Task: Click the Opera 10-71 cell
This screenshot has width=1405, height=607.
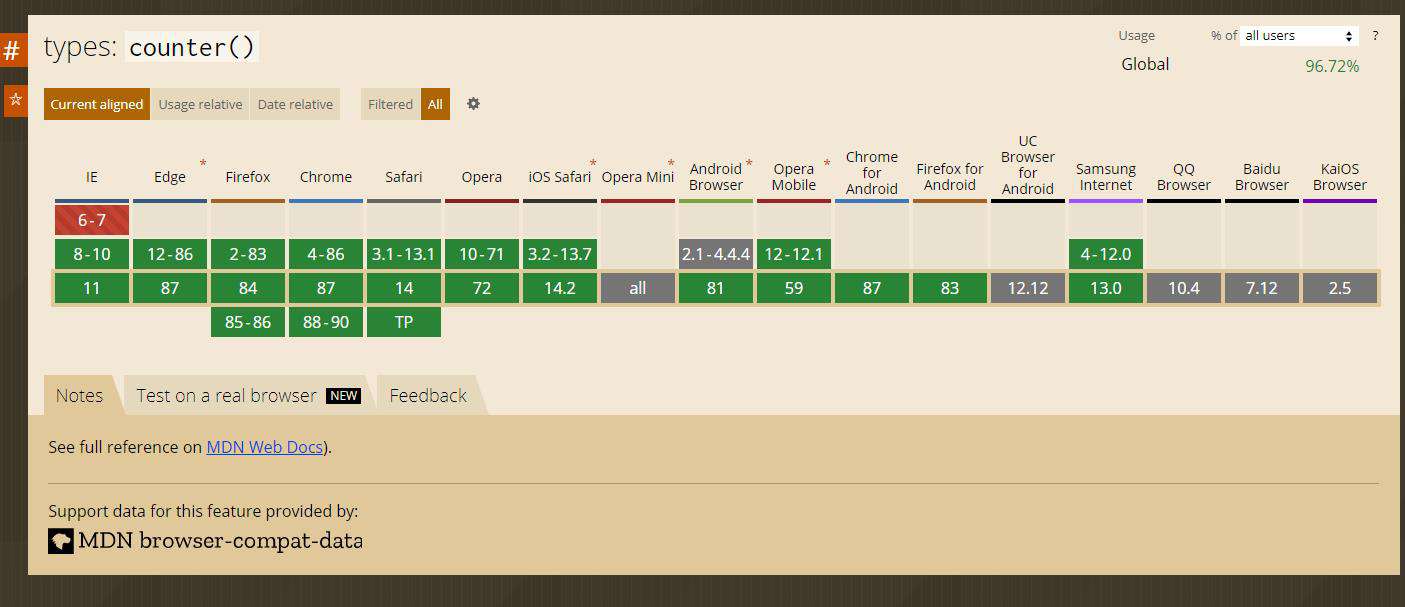Action: tap(482, 254)
